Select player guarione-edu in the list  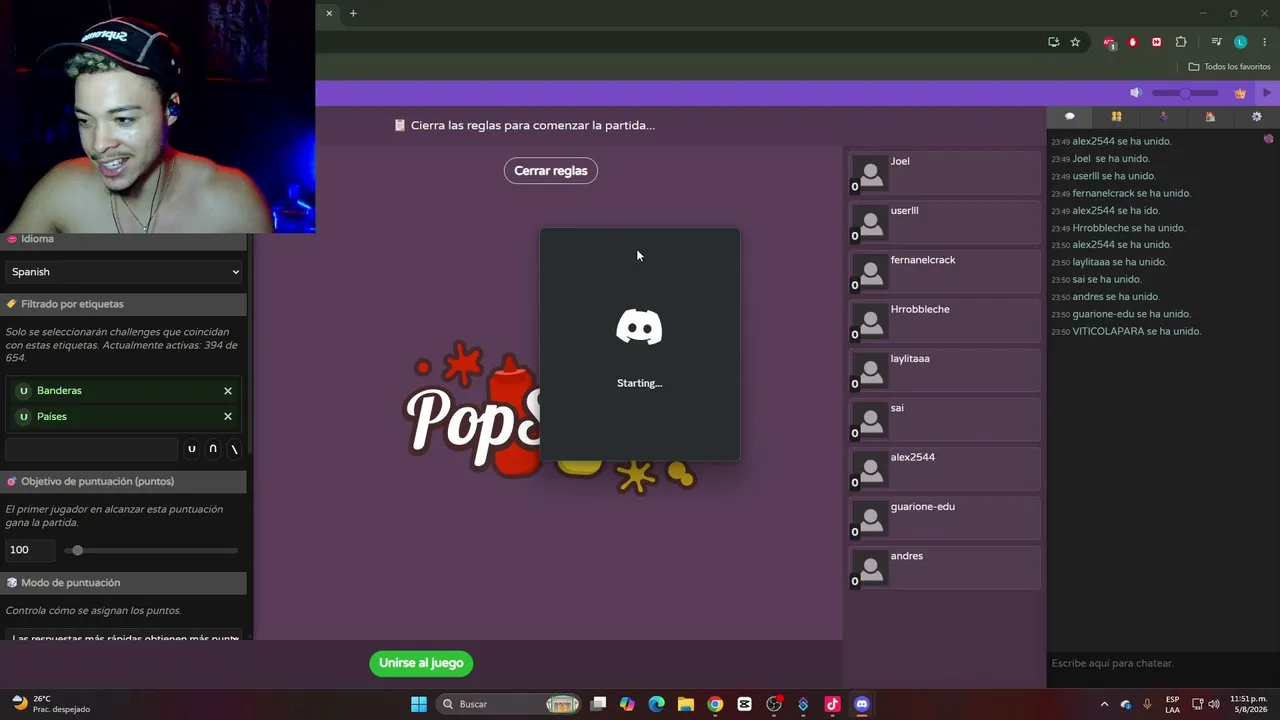944,518
